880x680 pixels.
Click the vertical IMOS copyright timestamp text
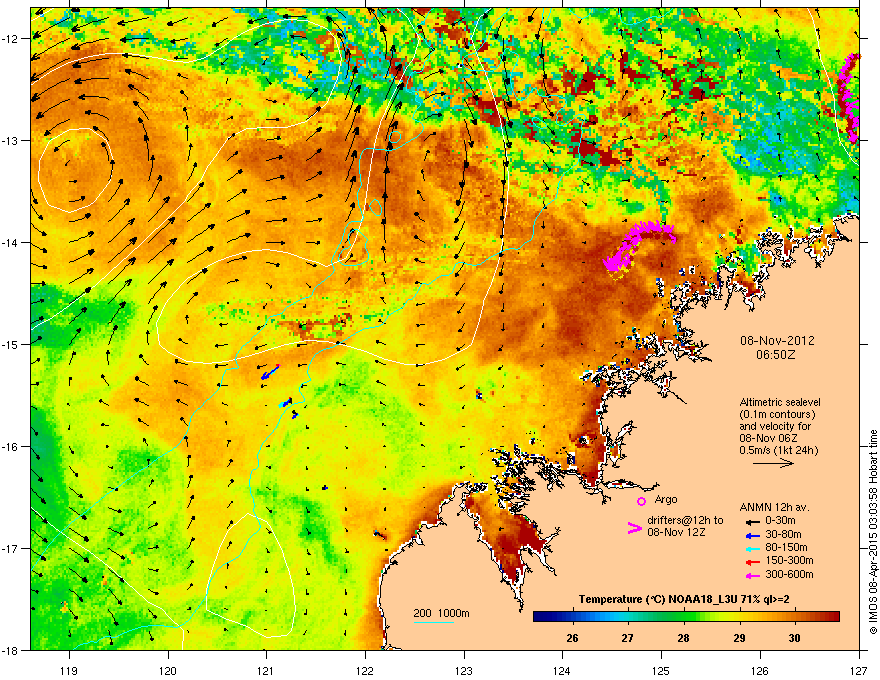click(873, 532)
